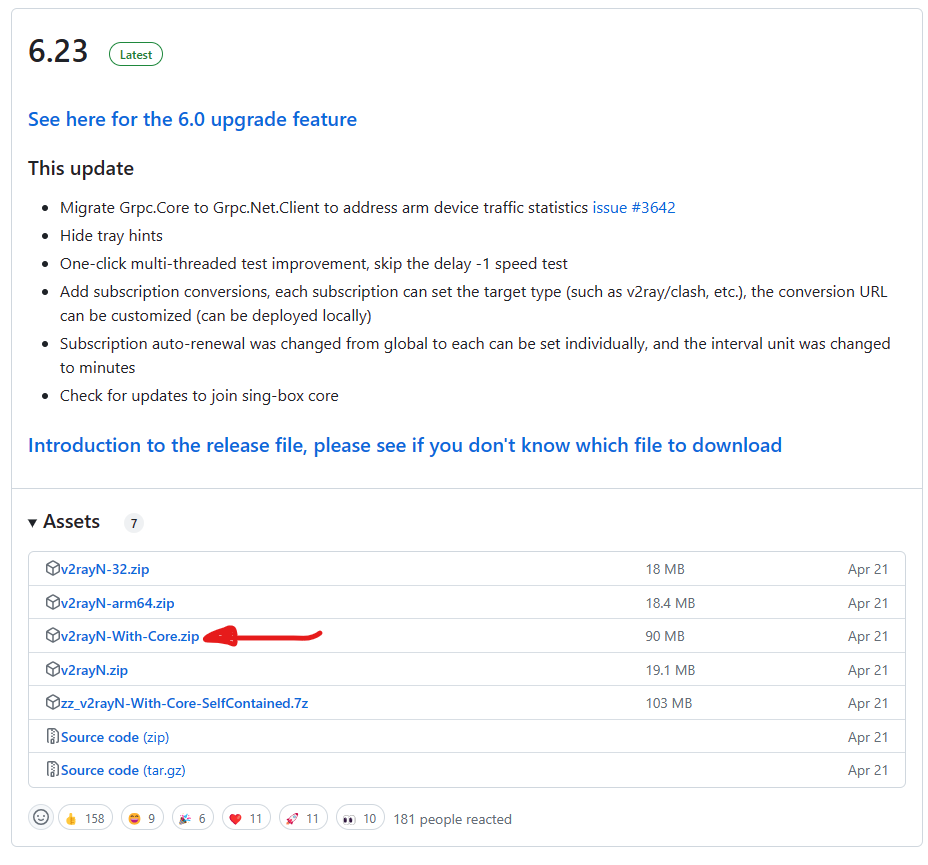Click the '90 MB' size value
928x865 pixels.
(x=665, y=636)
